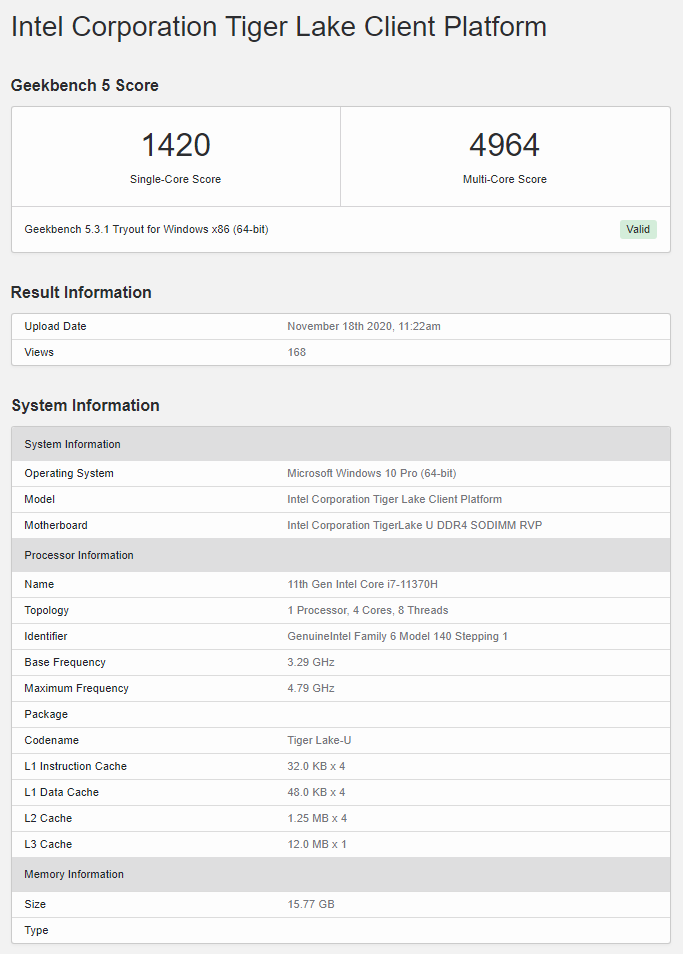The height and width of the screenshot is (954, 683).
Task: Select processor name Core i7-11370H
Action: pyautogui.click(x=362, y=584)
